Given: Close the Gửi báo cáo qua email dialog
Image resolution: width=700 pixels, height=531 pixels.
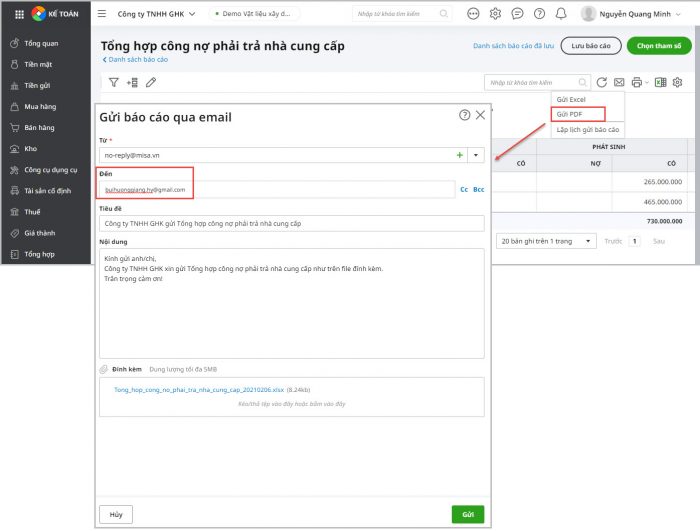Looking at the screenshot, I should [480, 115].
